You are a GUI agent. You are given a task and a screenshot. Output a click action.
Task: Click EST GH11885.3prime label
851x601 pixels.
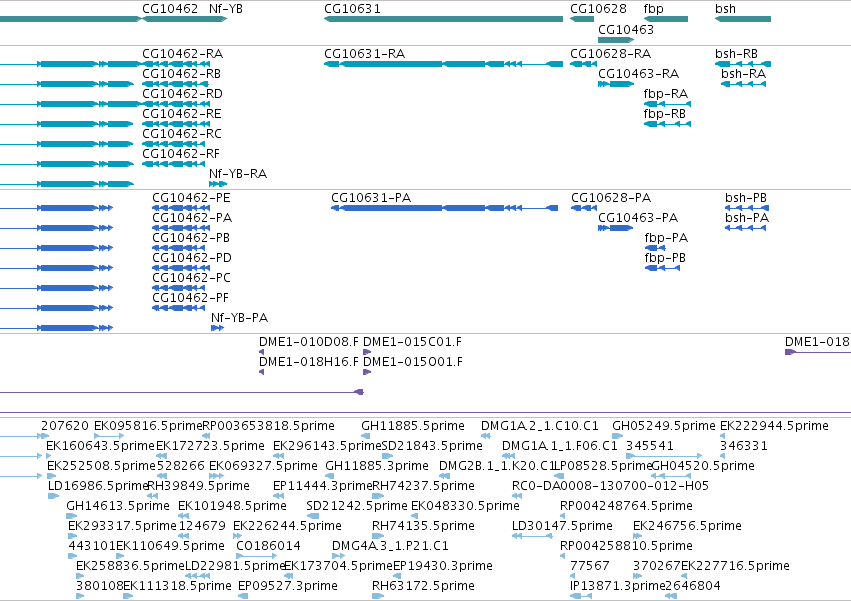coord(377,466)
